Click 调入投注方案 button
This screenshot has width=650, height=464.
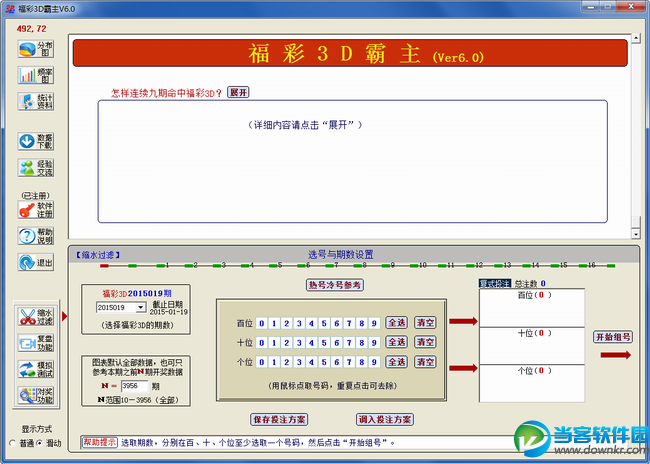tap(385, 420)
